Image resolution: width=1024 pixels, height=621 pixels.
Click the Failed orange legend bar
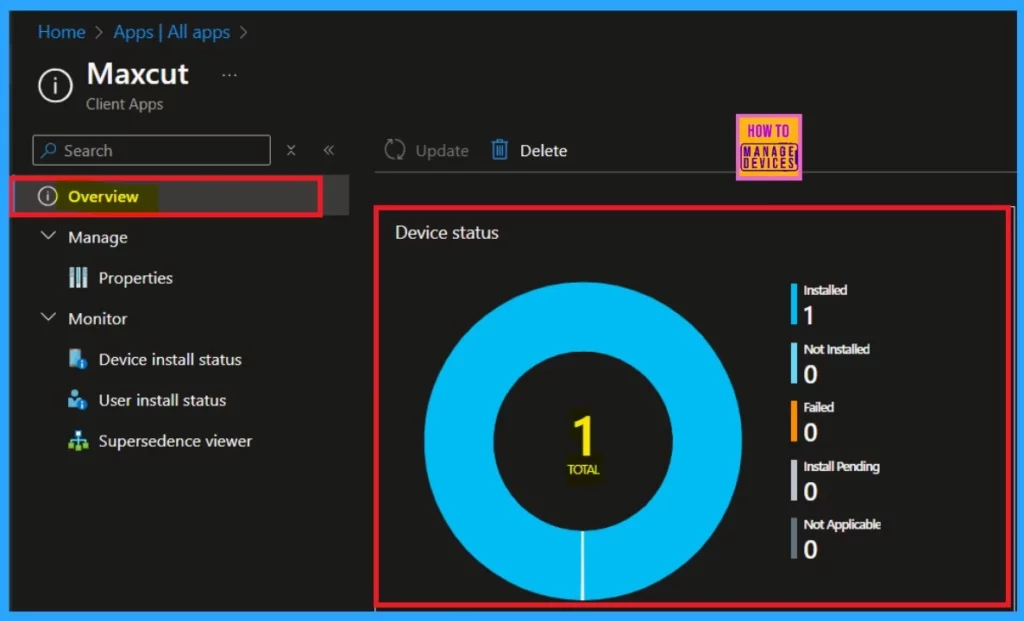point(793,421)
